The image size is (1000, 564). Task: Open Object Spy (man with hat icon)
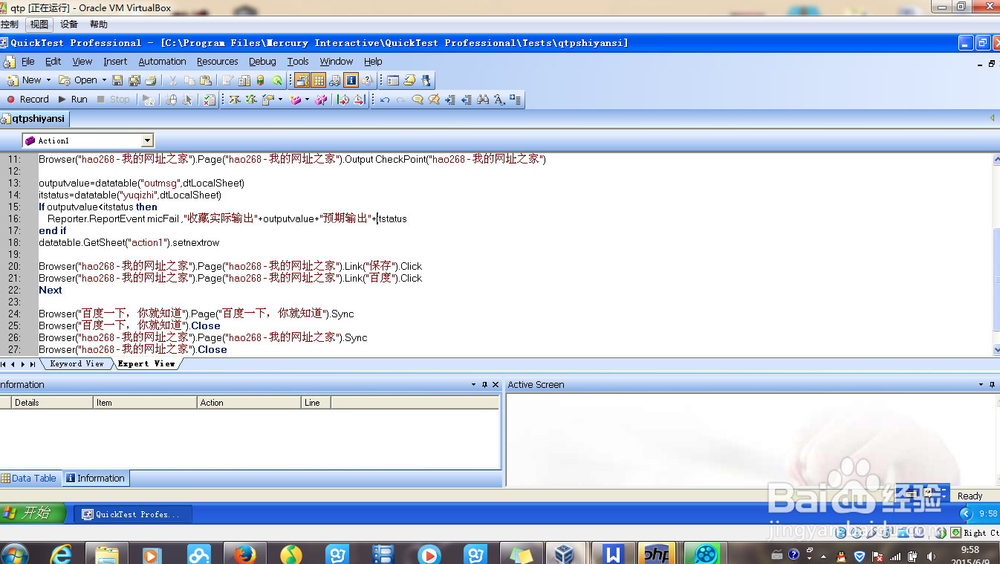click(425, 80)
